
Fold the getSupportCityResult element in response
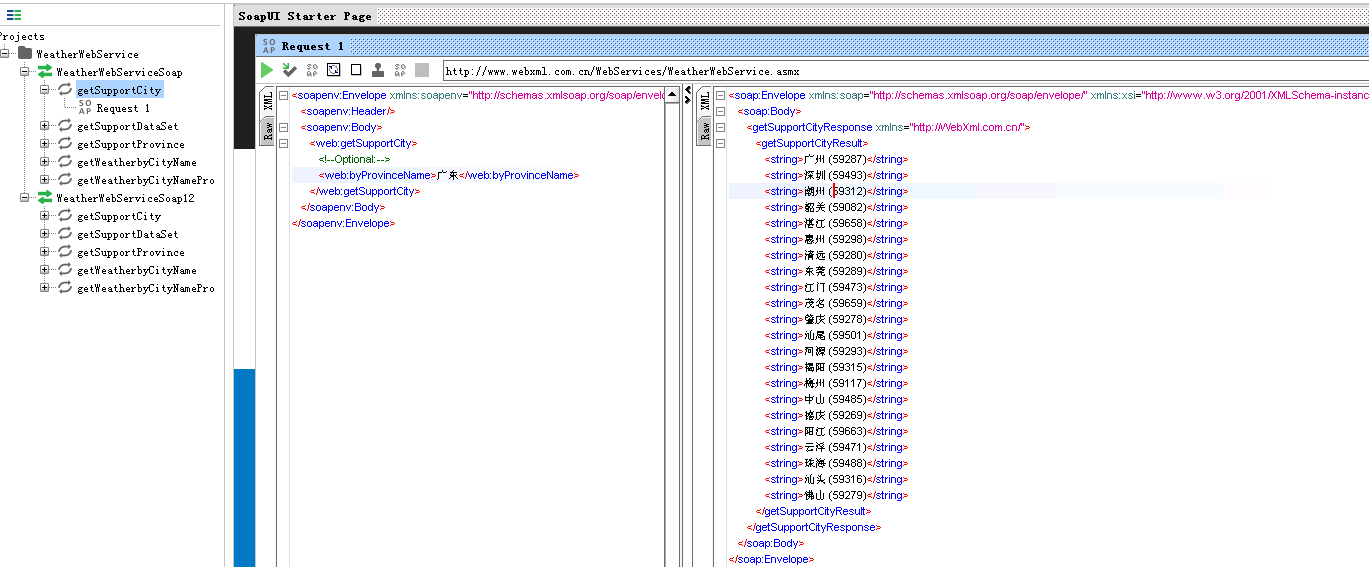click(x=720, y=144)
